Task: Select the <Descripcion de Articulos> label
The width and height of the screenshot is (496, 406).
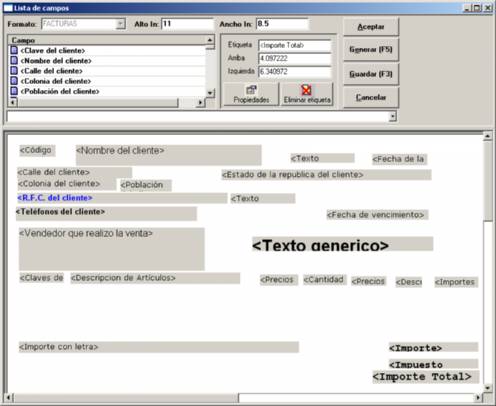Action: pyautogui.click(x=155, y=278)
